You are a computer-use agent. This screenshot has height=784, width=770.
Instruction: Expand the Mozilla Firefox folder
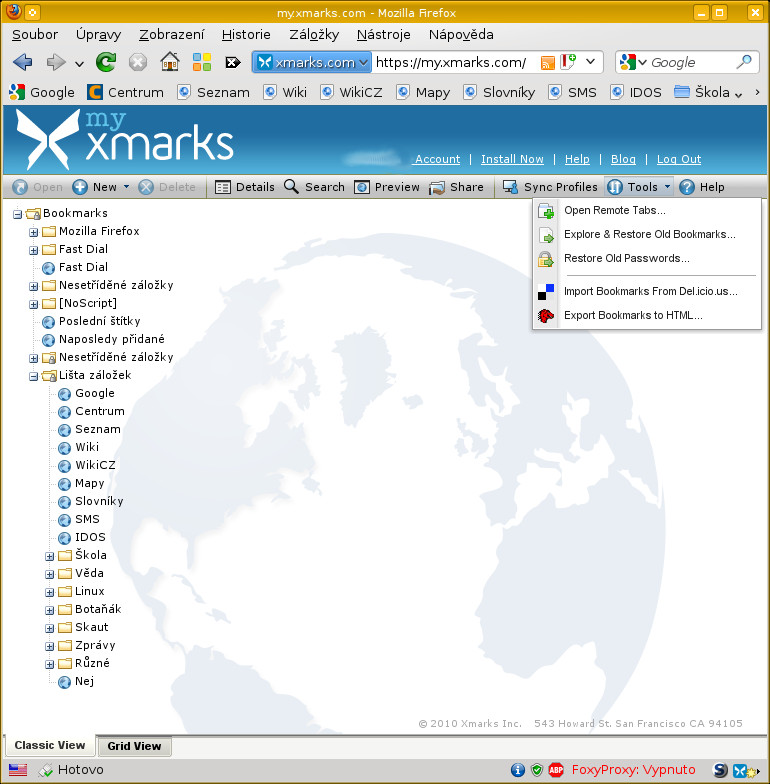tap(34, 232)
